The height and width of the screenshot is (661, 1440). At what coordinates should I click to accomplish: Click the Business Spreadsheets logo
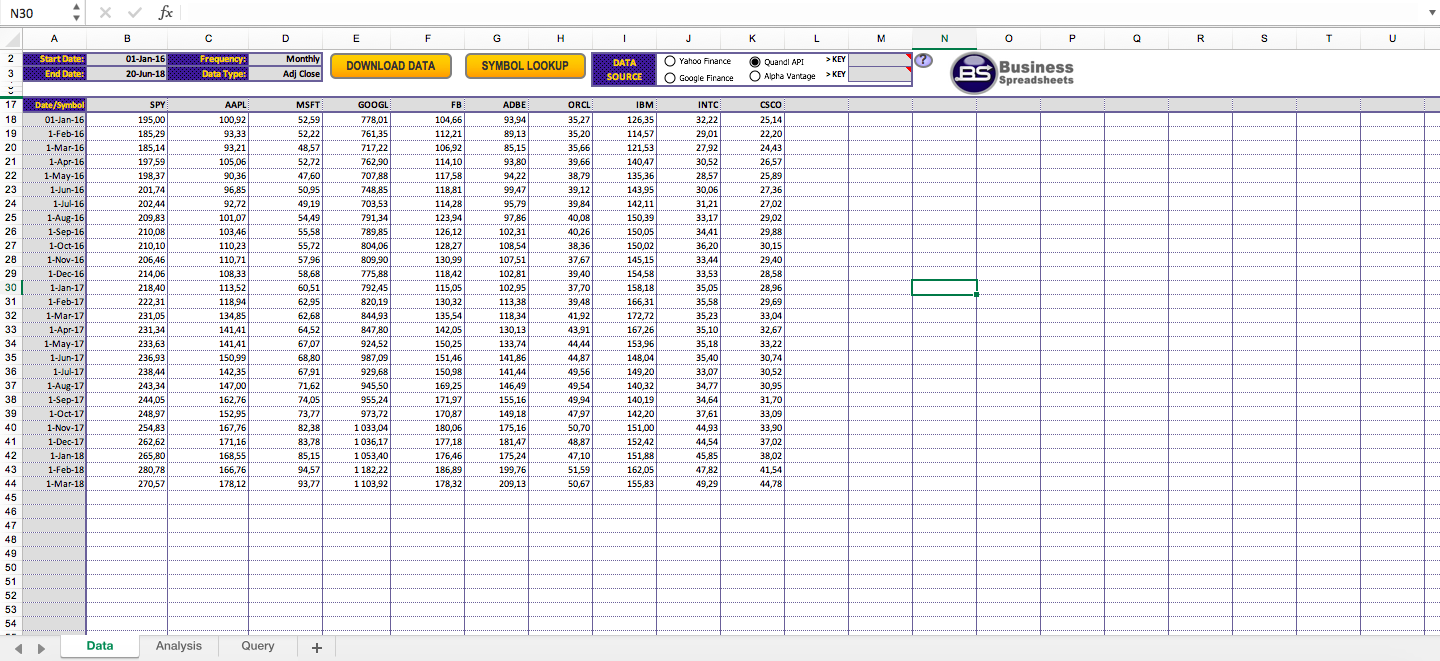click(1012, 73)
